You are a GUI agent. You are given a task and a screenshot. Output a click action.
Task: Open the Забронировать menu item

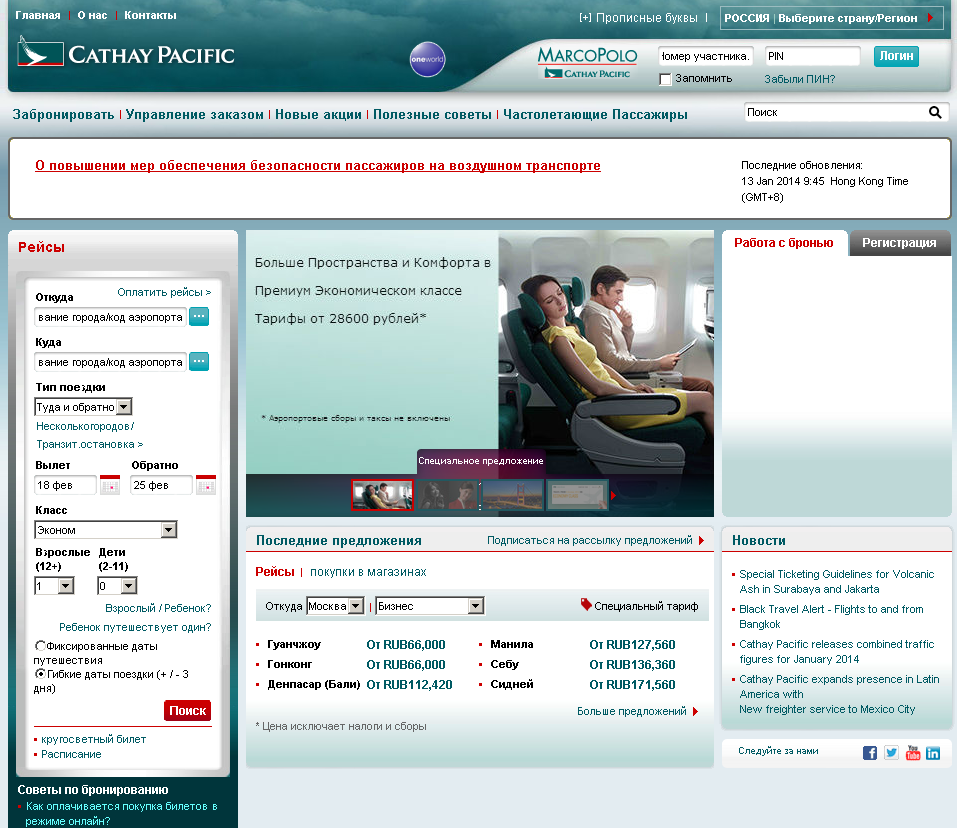point(63,115)
